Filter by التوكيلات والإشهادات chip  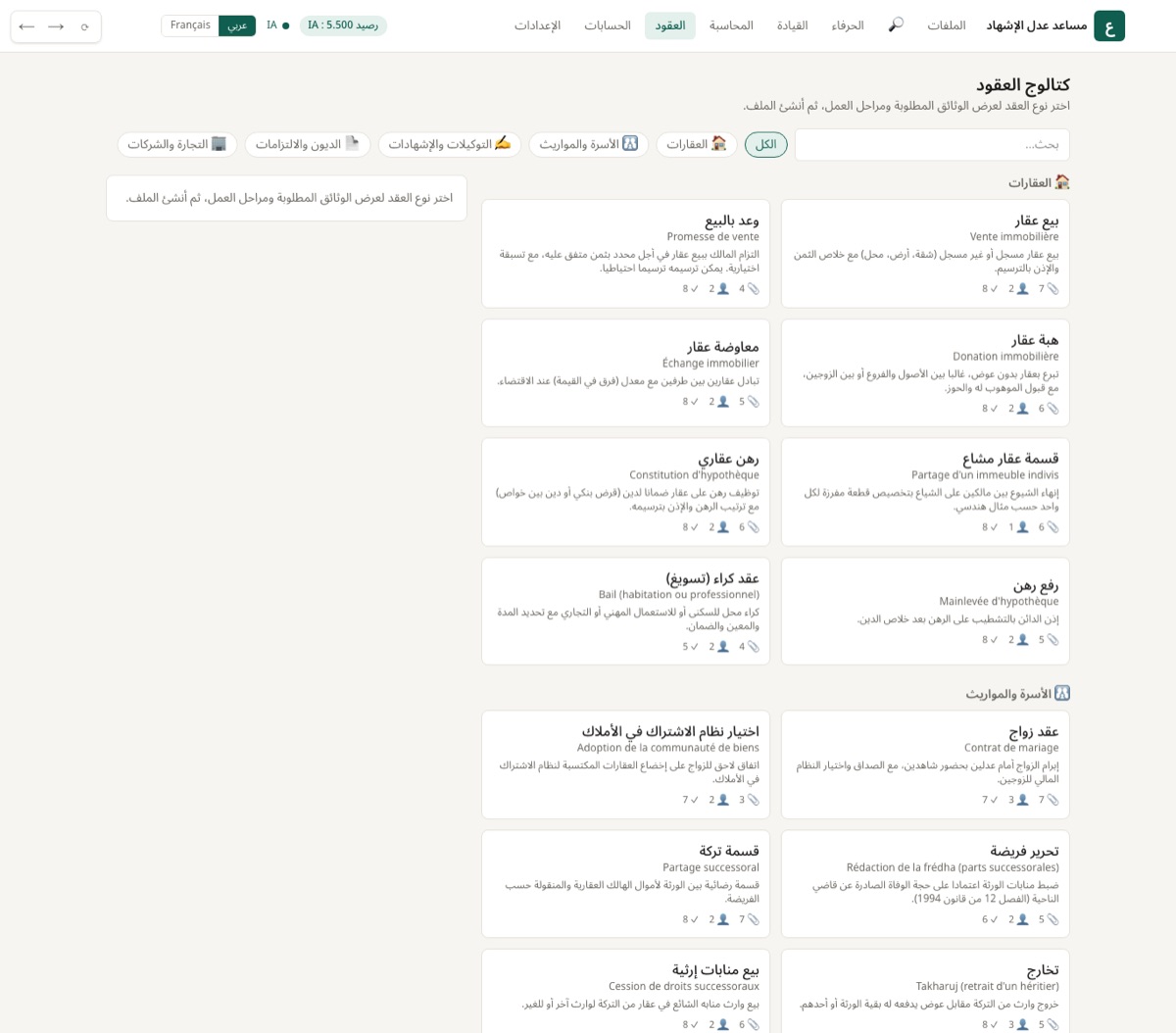point(450,144)
